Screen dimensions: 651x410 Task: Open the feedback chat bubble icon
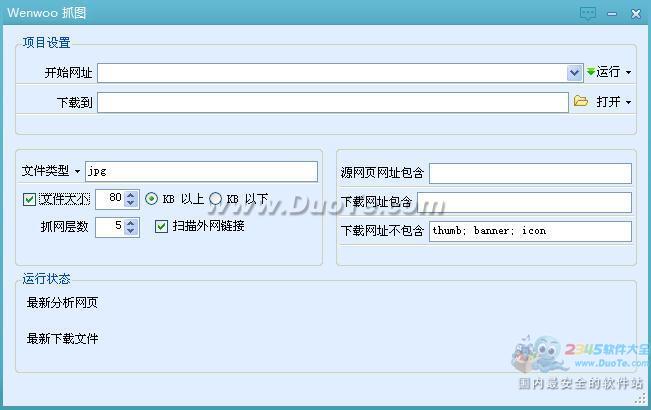[587, 14]
